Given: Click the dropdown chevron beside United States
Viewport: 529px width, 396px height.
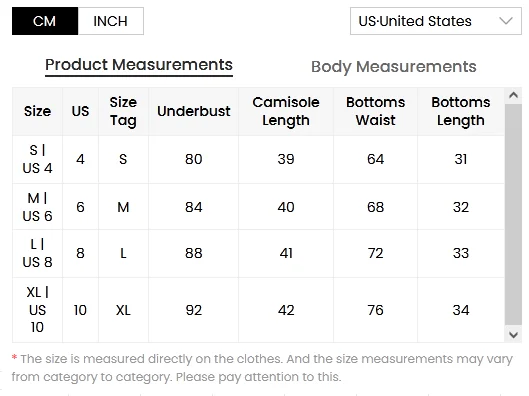Looking at the screenshot, I should point(506,21).
